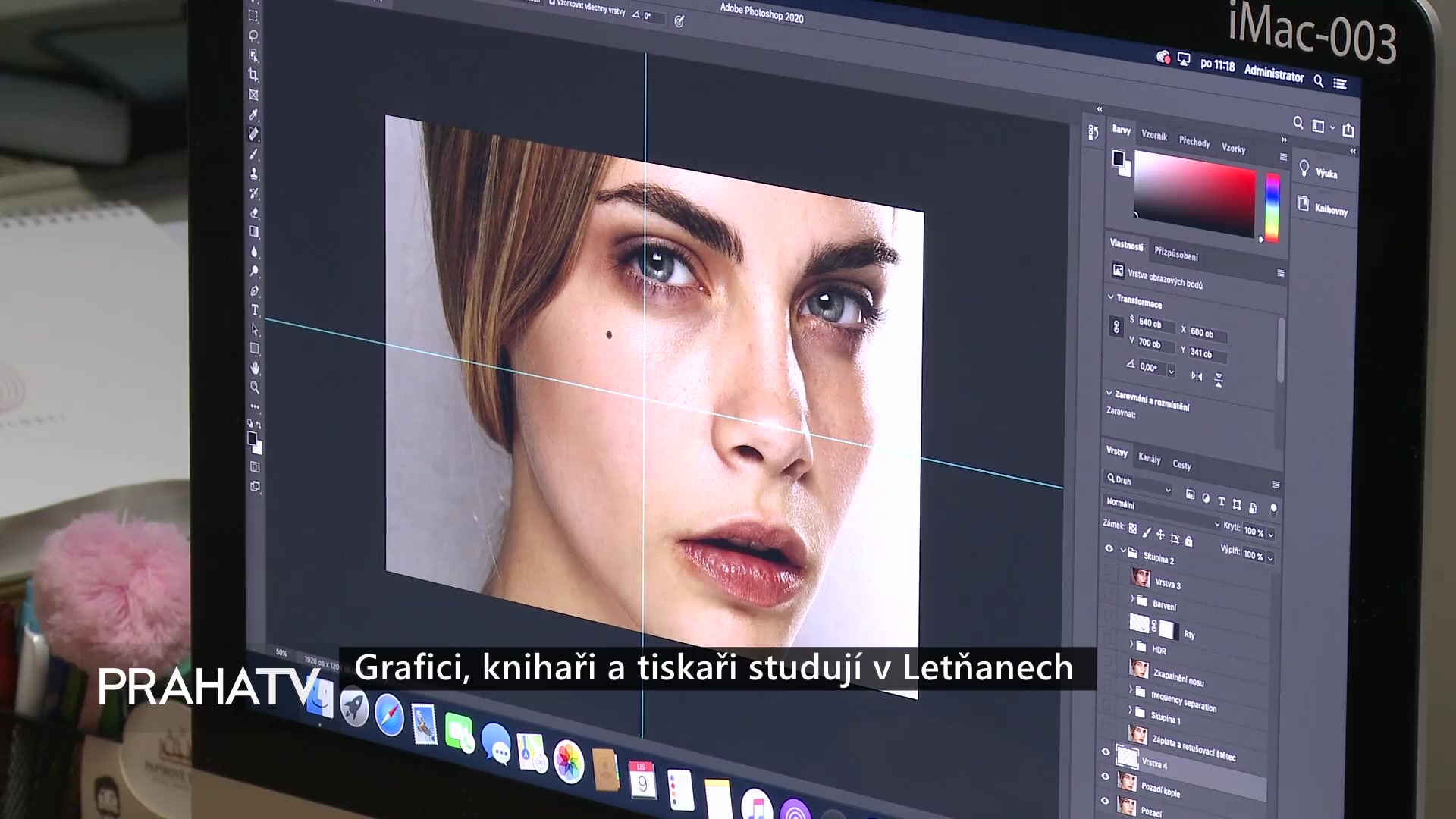Toggle visibility of the Pozadí kopie layer
This screenshot has height=819, width=1456.
(x=1105, y=776)
